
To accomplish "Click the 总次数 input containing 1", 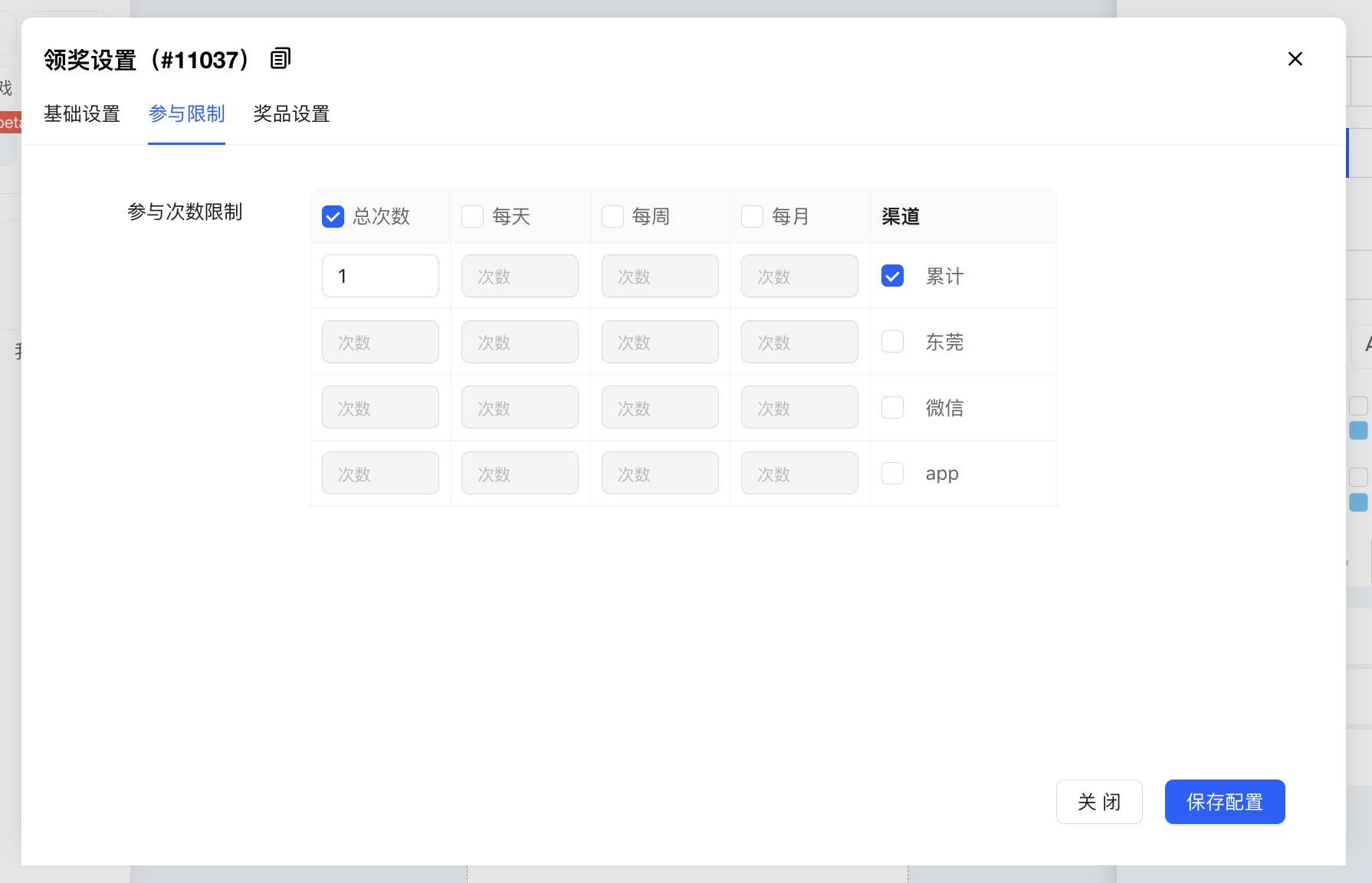I will (380, 276).
